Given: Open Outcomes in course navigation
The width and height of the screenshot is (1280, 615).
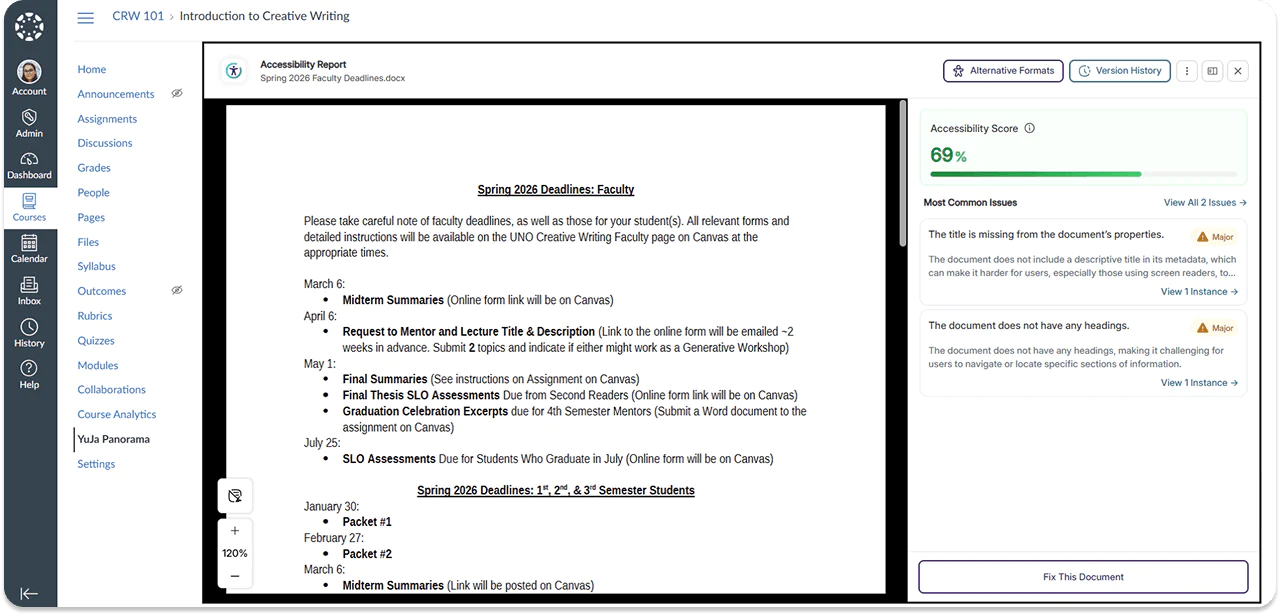Looking at the screenshot, I should 102,291.
